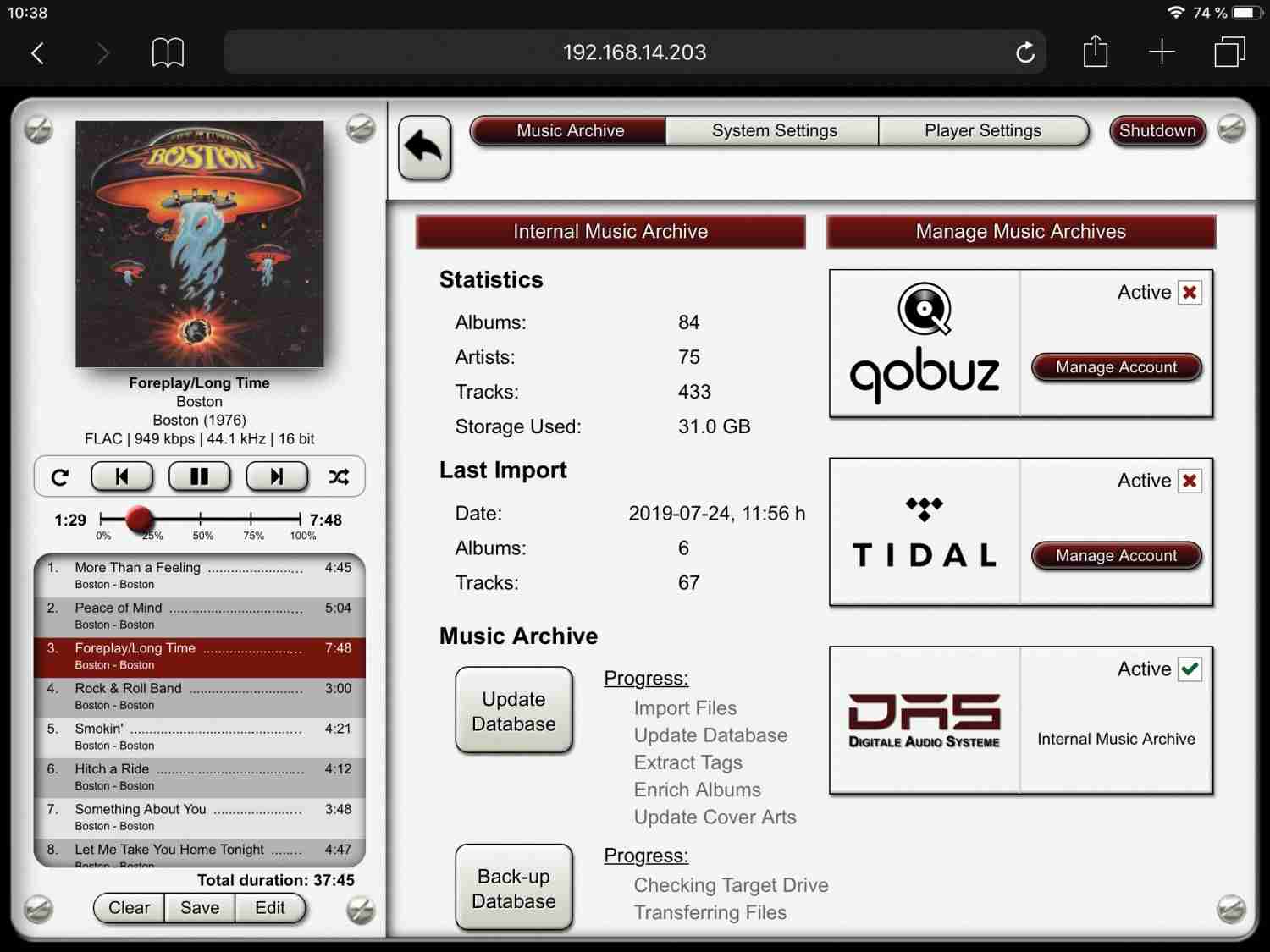Click the Boston album cover art
The width and height of the screenshot is (1270, 952).
click(x=200, y=244)
